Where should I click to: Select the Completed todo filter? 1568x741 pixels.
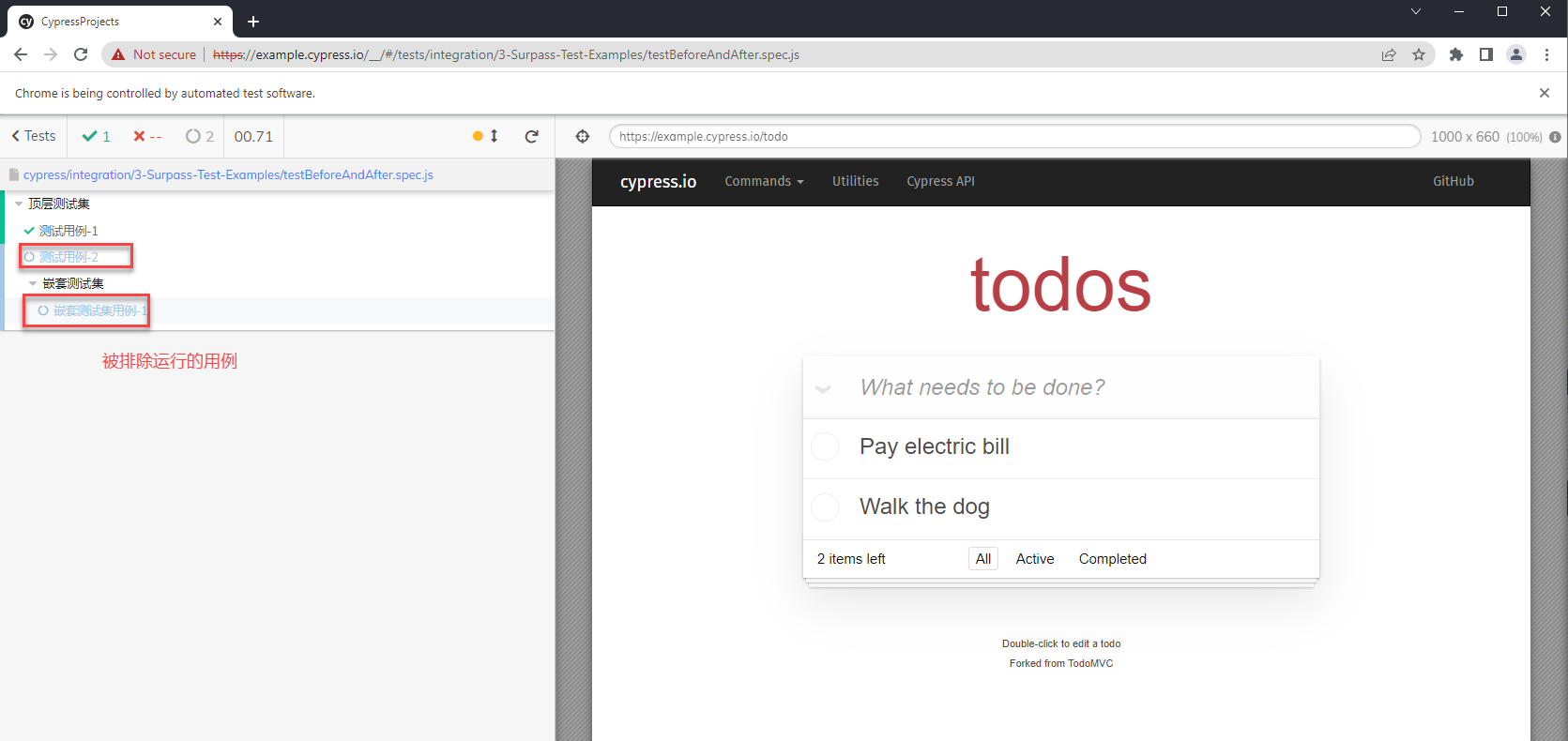coord(1112,558)
